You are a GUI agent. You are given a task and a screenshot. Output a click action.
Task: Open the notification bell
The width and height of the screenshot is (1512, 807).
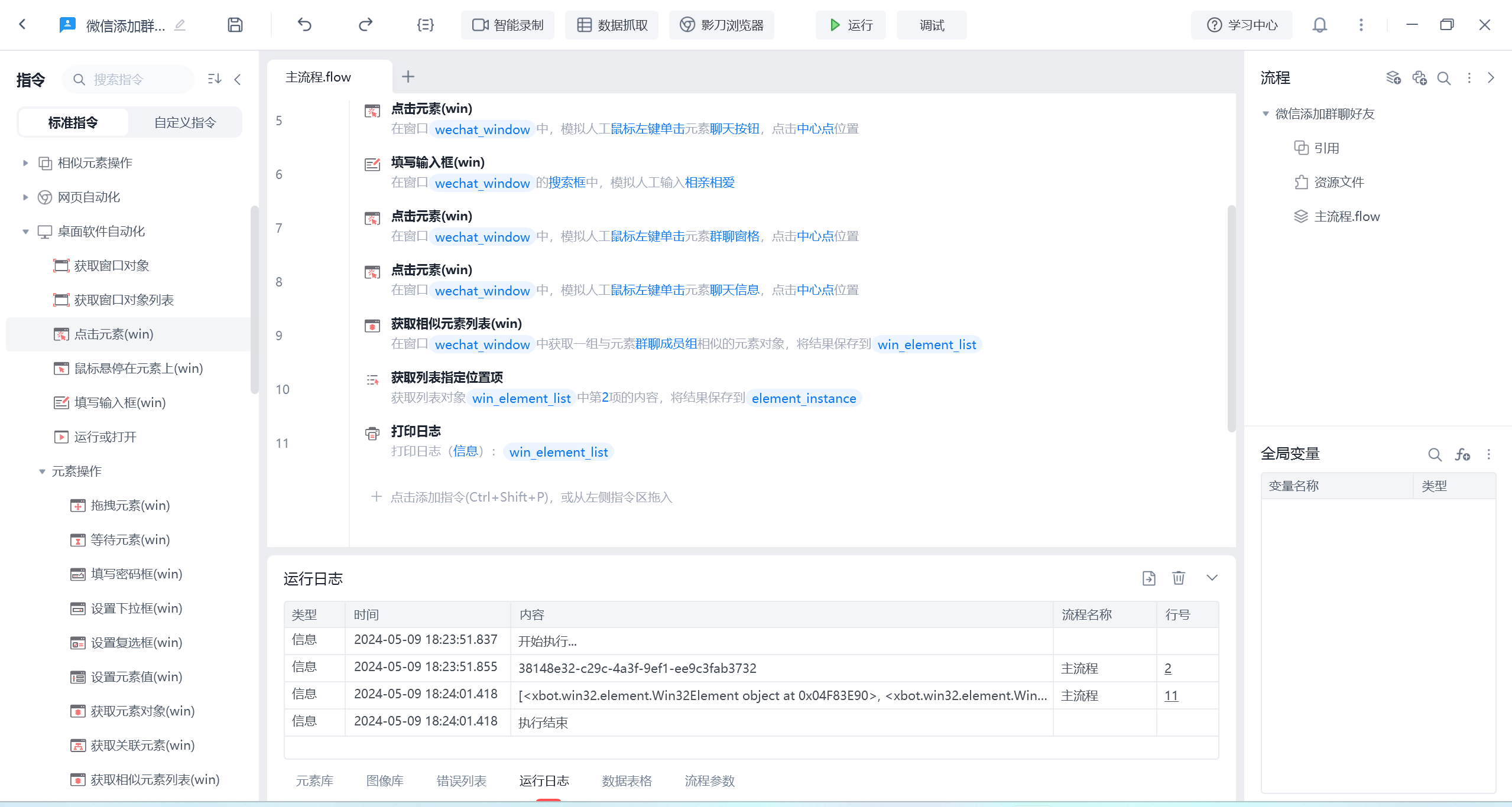pos(1319,25)
